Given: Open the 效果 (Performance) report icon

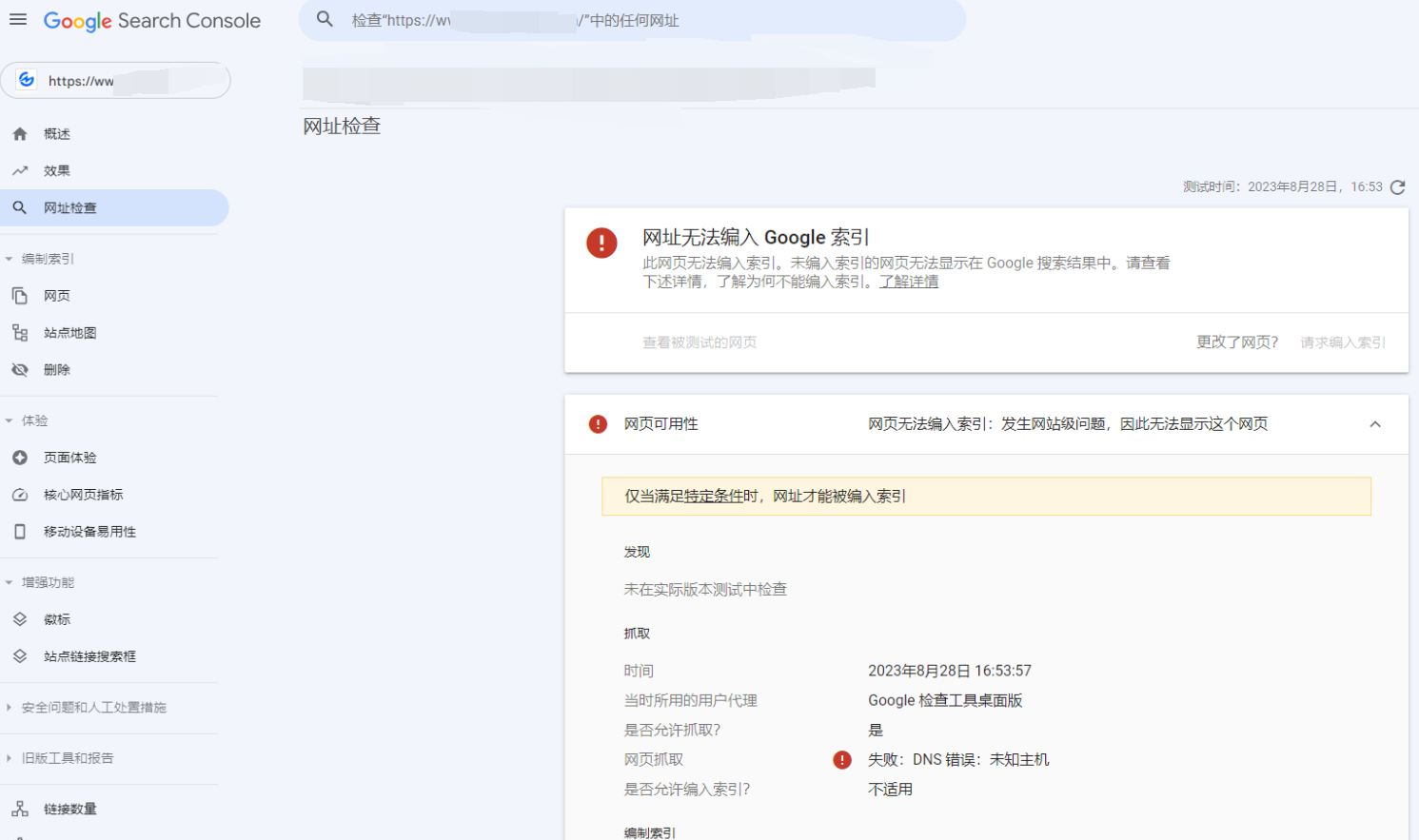Looking at the screenshot, I should (20, 170).
